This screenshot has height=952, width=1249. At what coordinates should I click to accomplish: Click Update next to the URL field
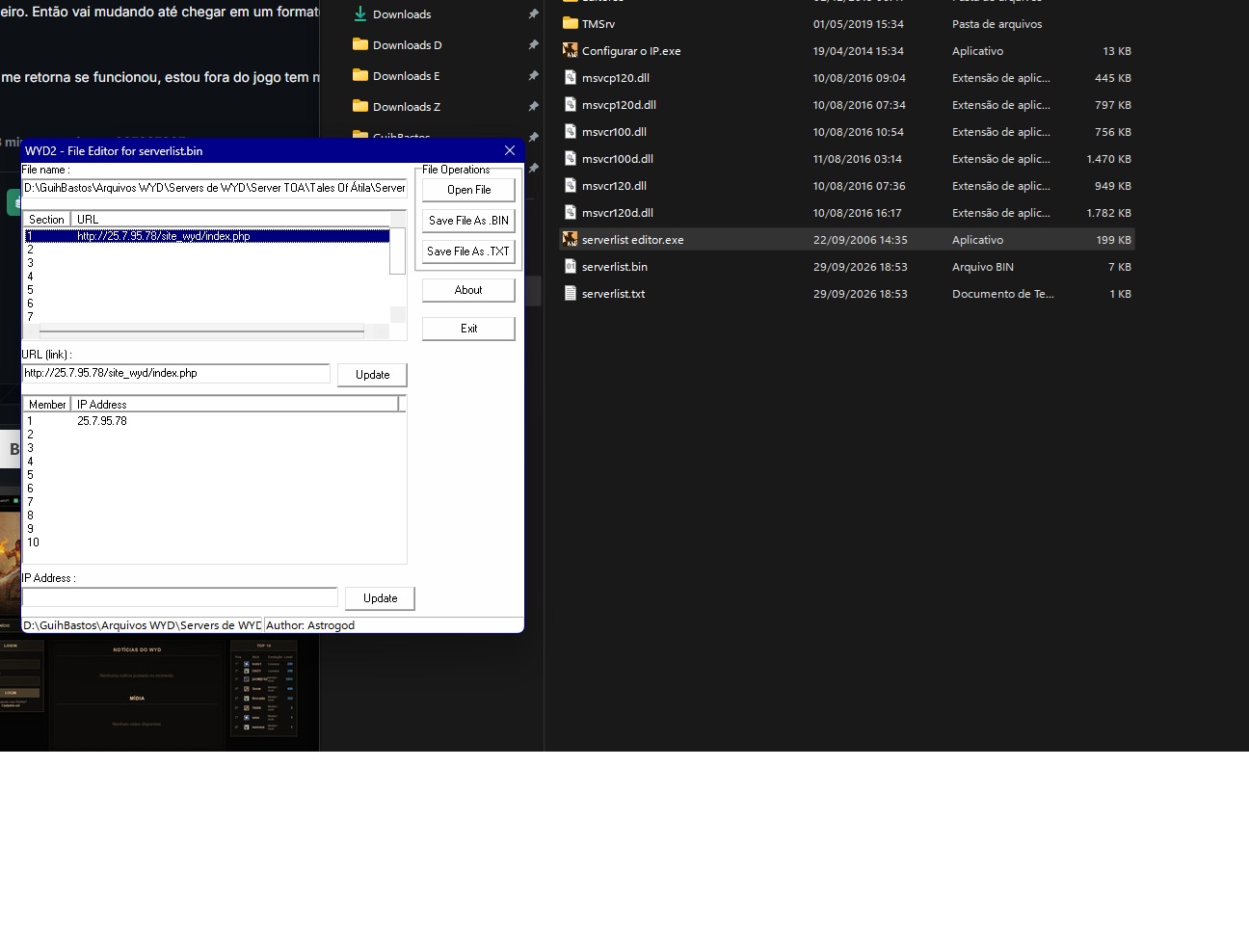click(x=372, y=375)
